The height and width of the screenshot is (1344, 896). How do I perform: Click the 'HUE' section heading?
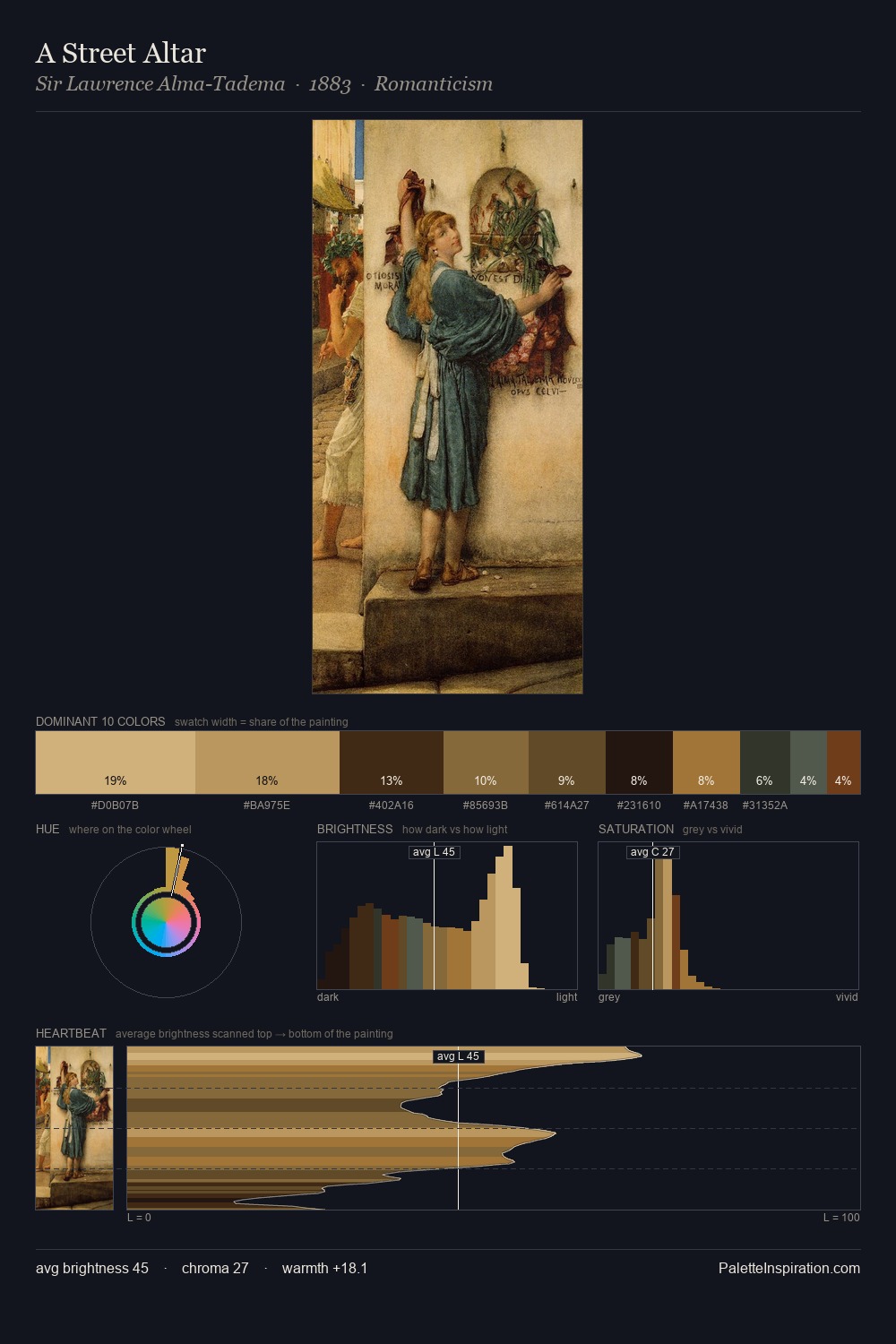[47, 829]
